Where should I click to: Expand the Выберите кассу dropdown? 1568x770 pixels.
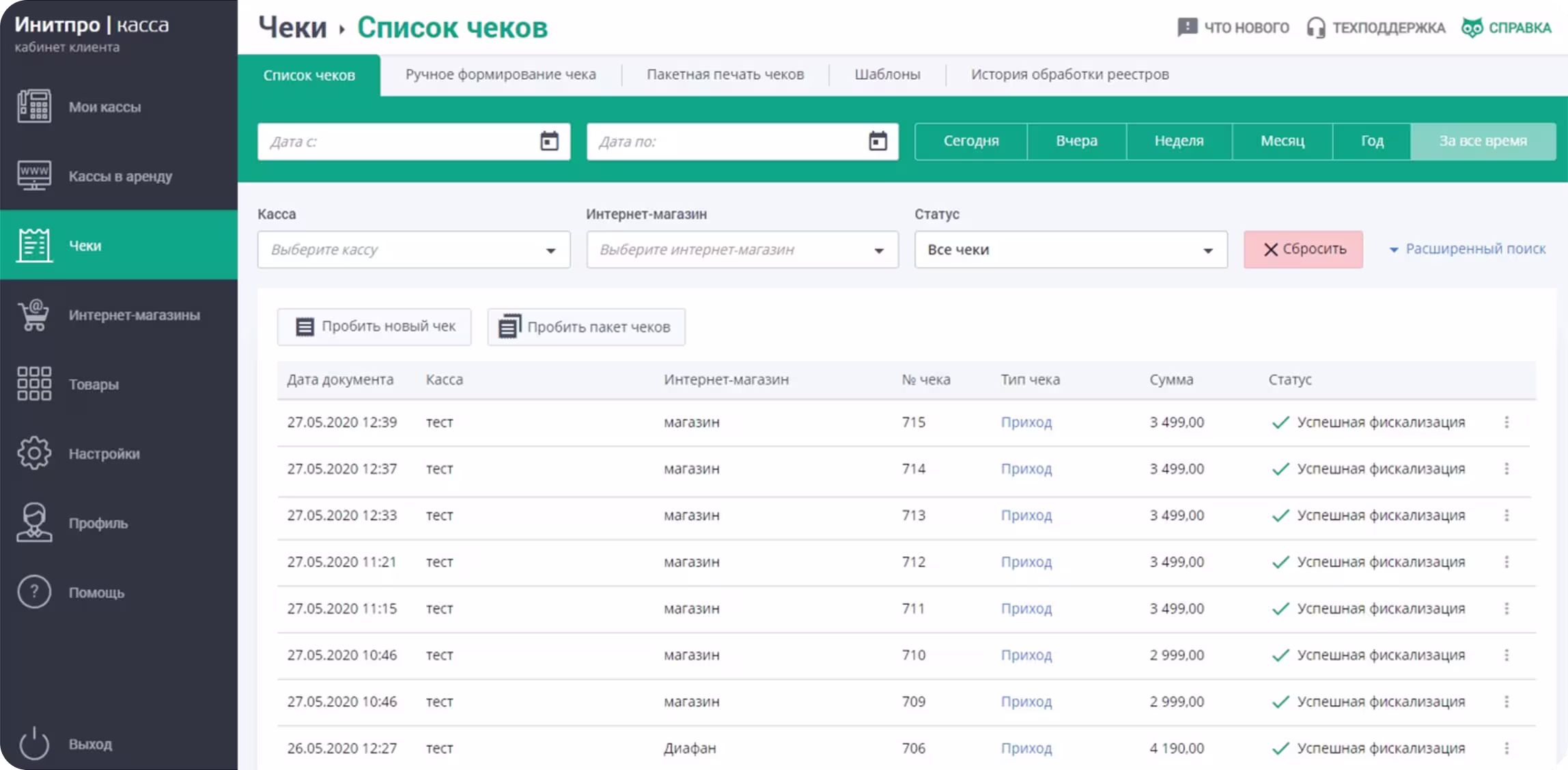(x=413, y=250)
